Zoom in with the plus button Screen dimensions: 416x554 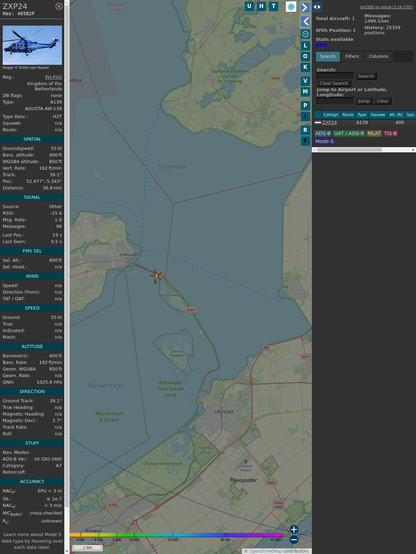point(294,529)
